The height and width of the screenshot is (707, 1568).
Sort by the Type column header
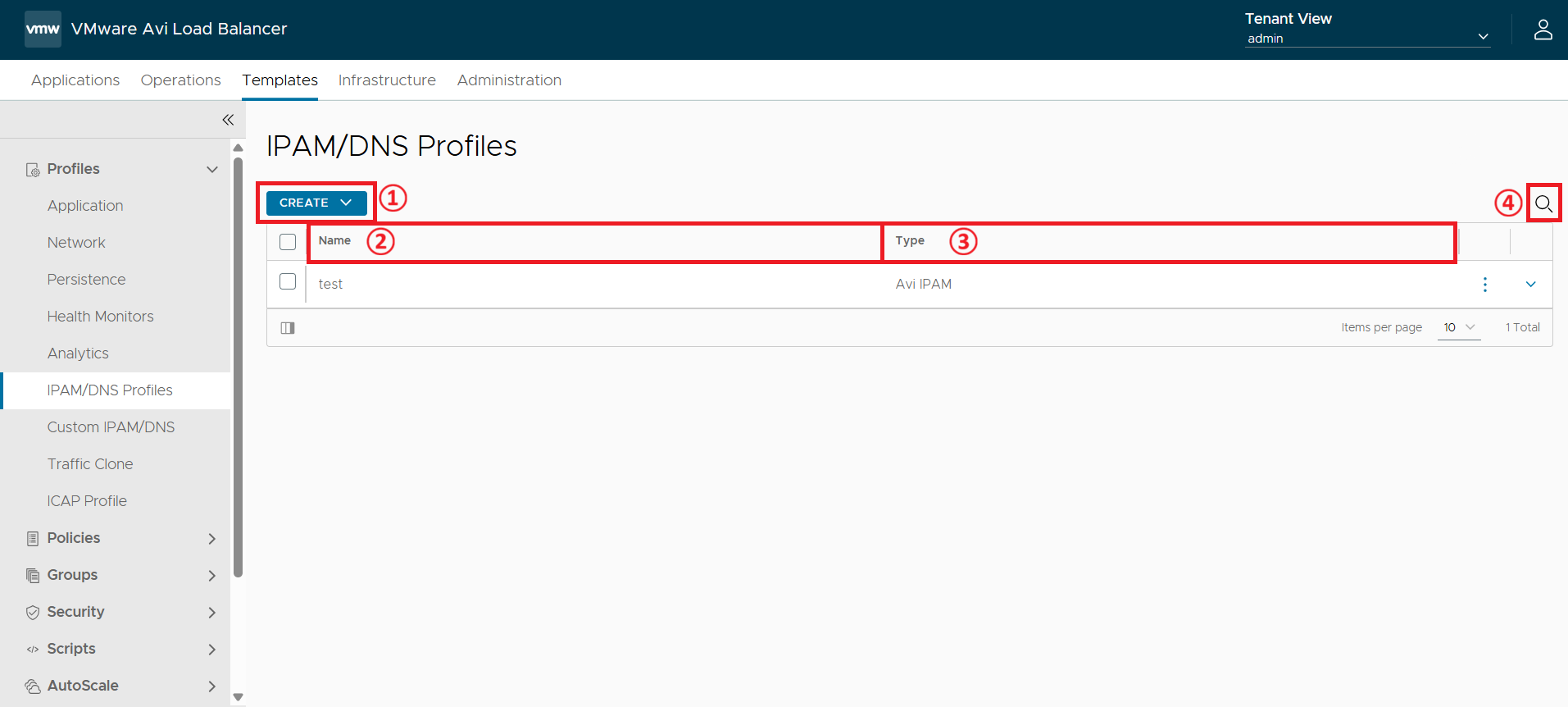pos(910,240)
